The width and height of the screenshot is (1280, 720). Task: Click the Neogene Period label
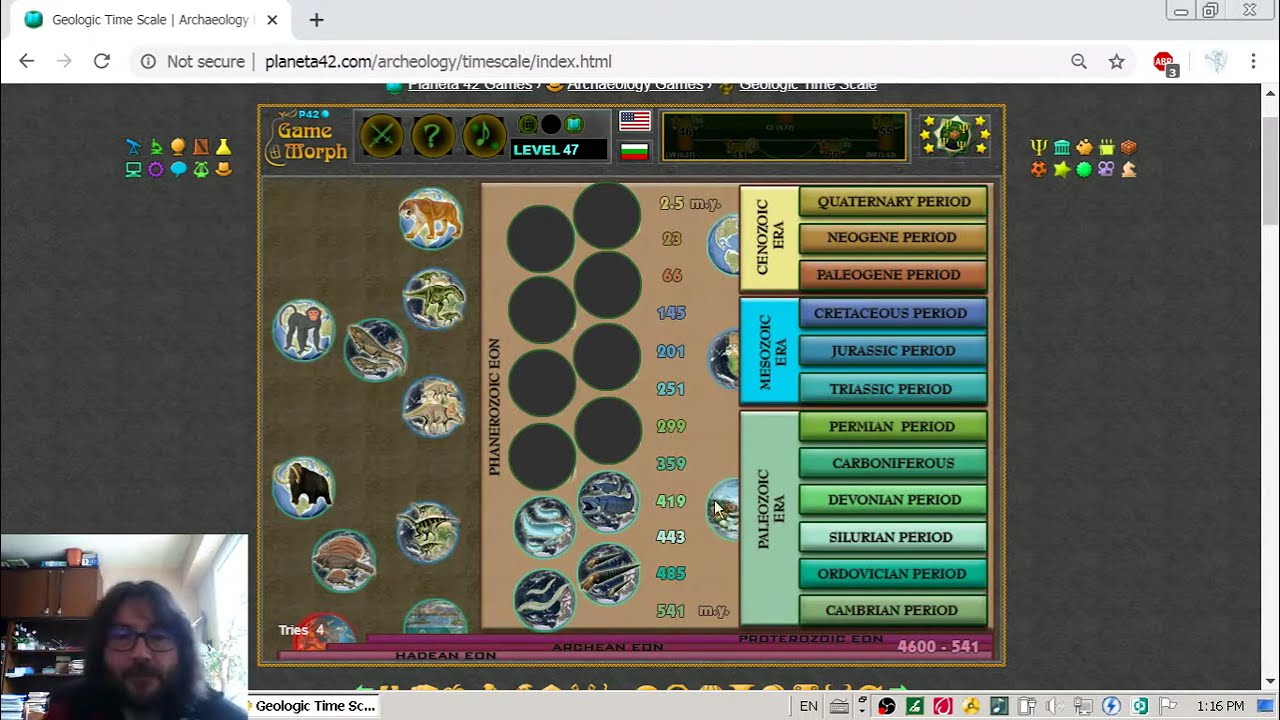[893, 237]
